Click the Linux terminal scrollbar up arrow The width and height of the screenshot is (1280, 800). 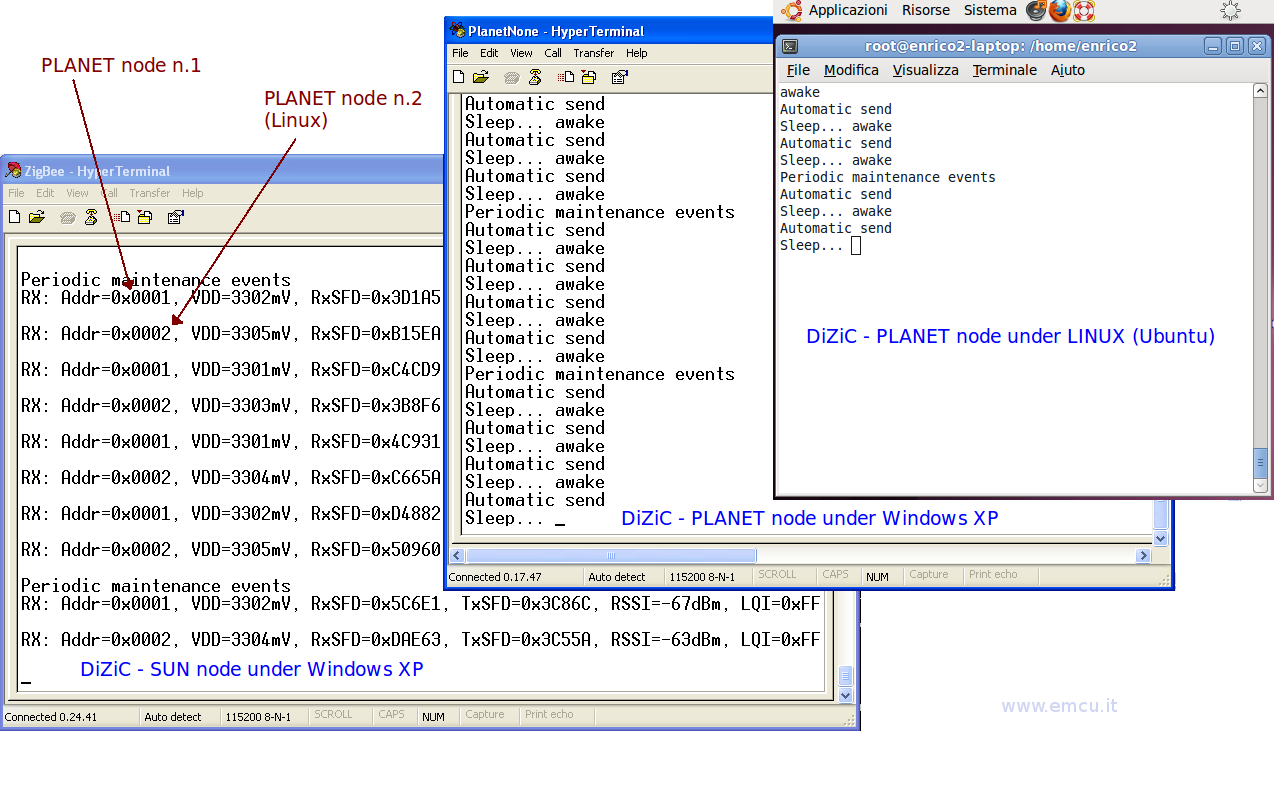pyautogui.click(x=1261, y=91)
